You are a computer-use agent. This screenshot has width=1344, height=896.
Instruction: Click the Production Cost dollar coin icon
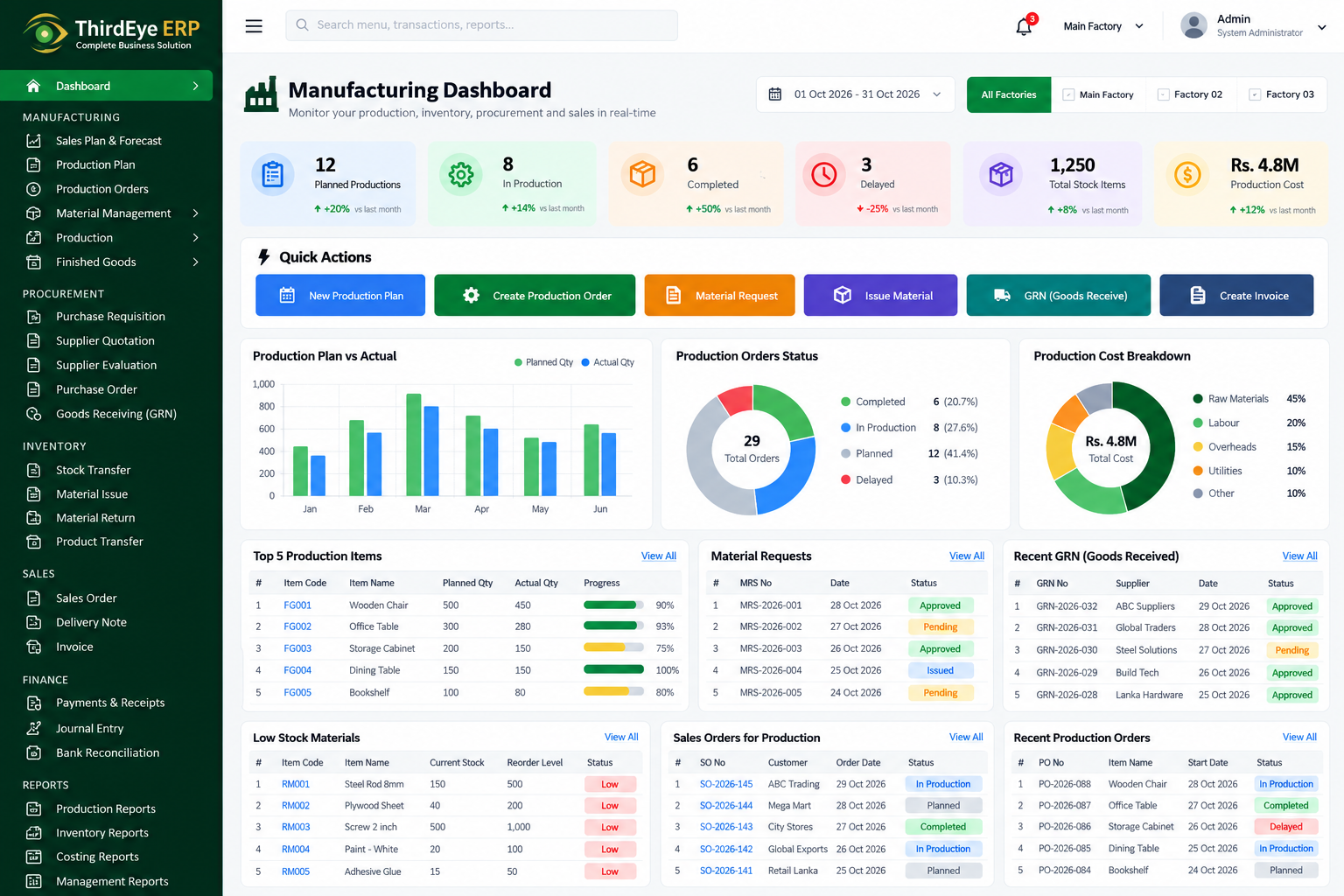coord(1187,175)
